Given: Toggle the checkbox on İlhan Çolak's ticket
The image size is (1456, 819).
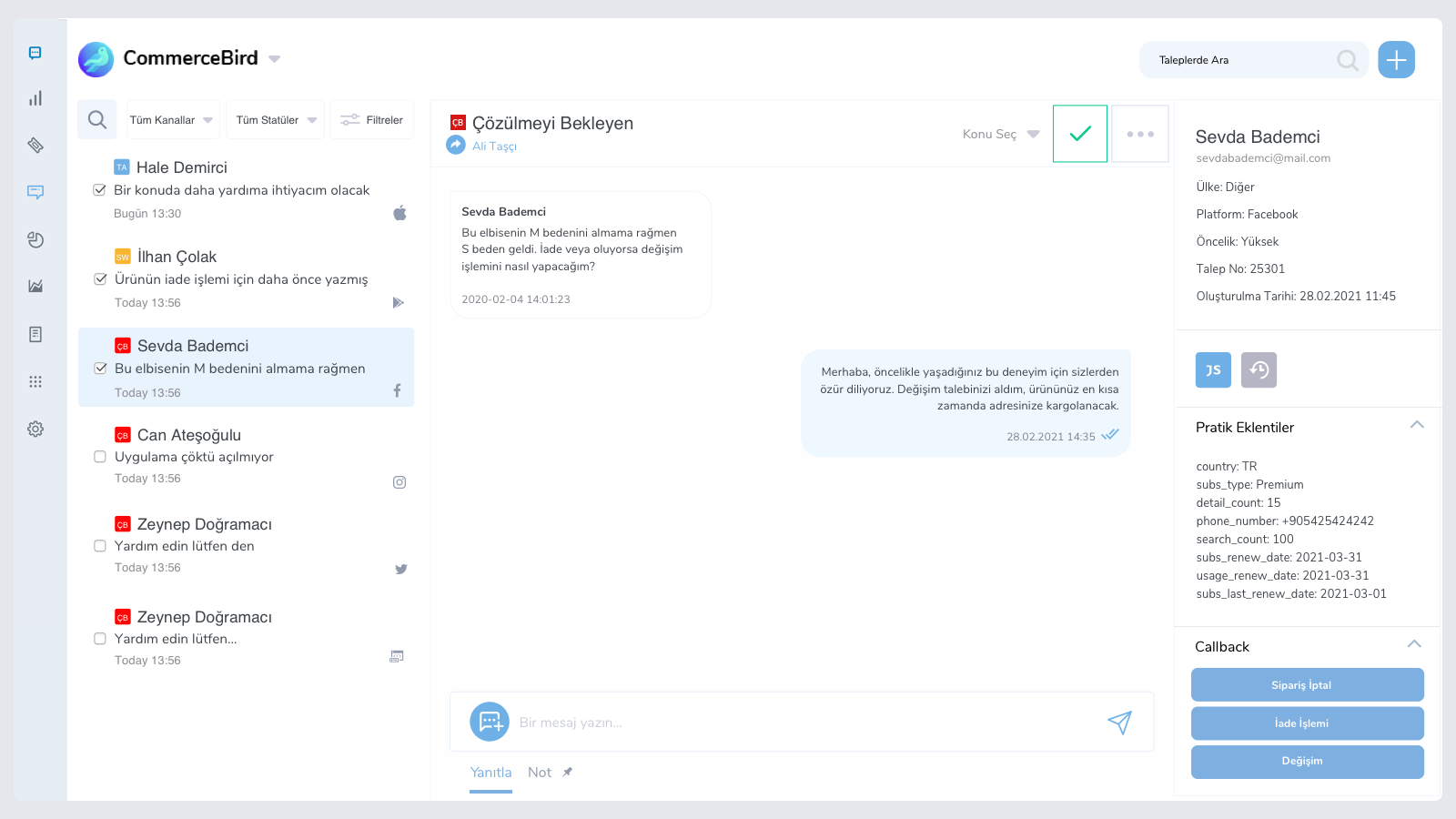Looking at the screenshot, I should pos(100,279).
